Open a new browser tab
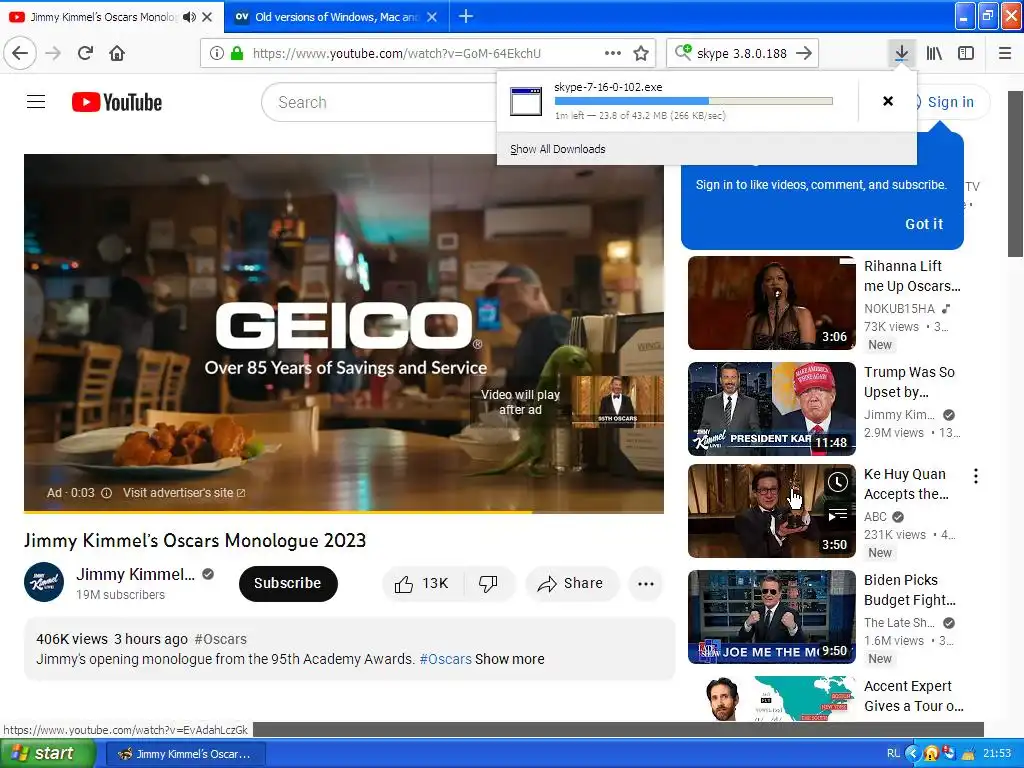The width and height of the screenshot is (1024, 768). pyautogui.click(x=466, y=16)
